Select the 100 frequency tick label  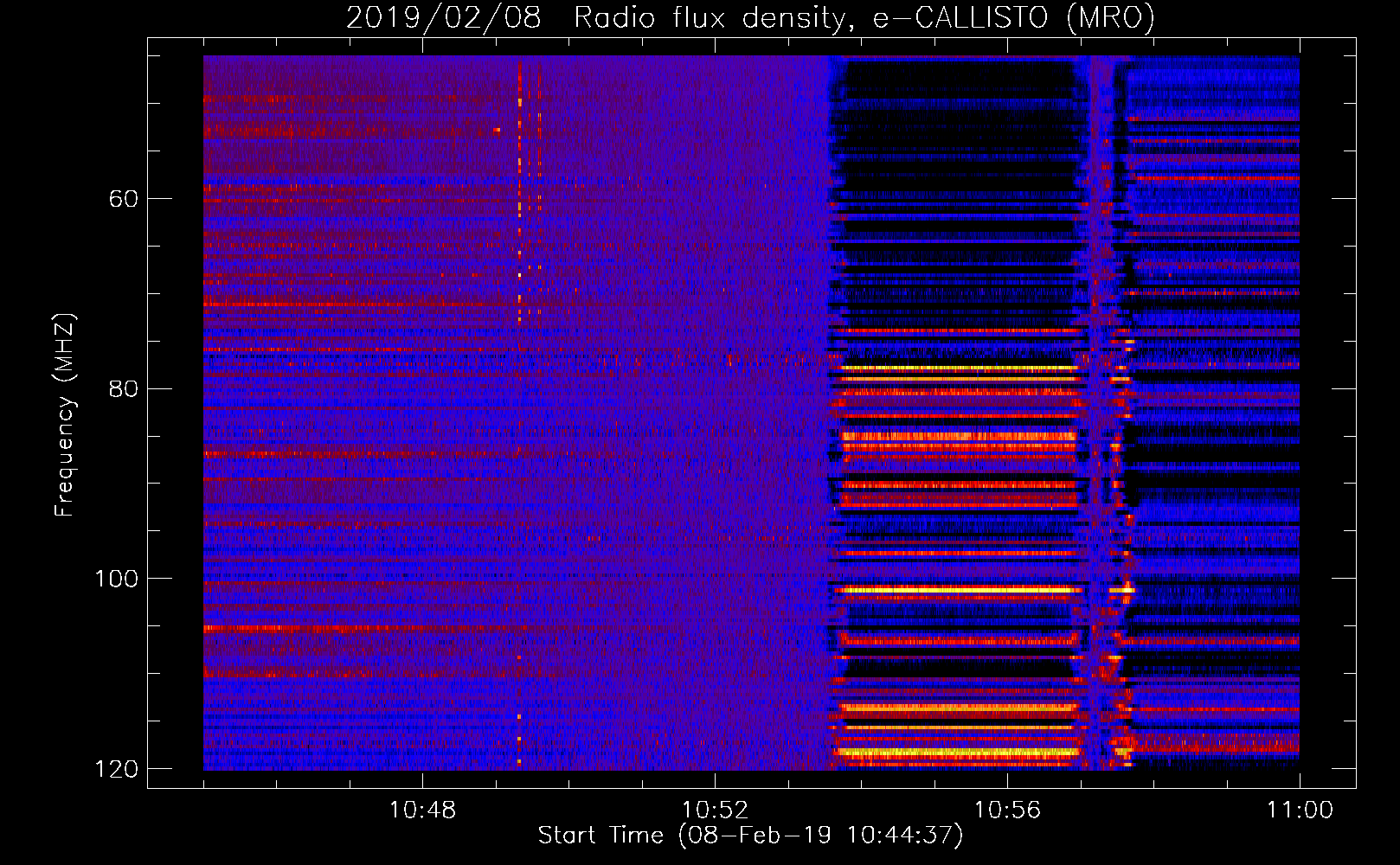pyautogui.click(x=117, y=579)
